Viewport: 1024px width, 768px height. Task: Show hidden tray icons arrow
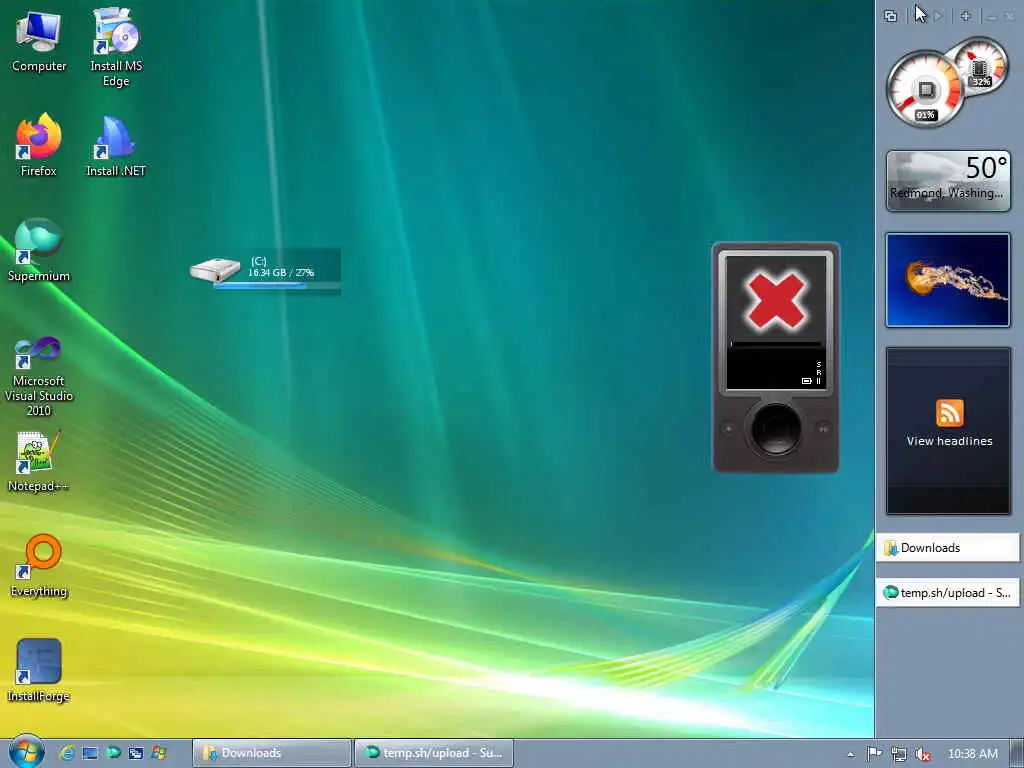point(850,754)
